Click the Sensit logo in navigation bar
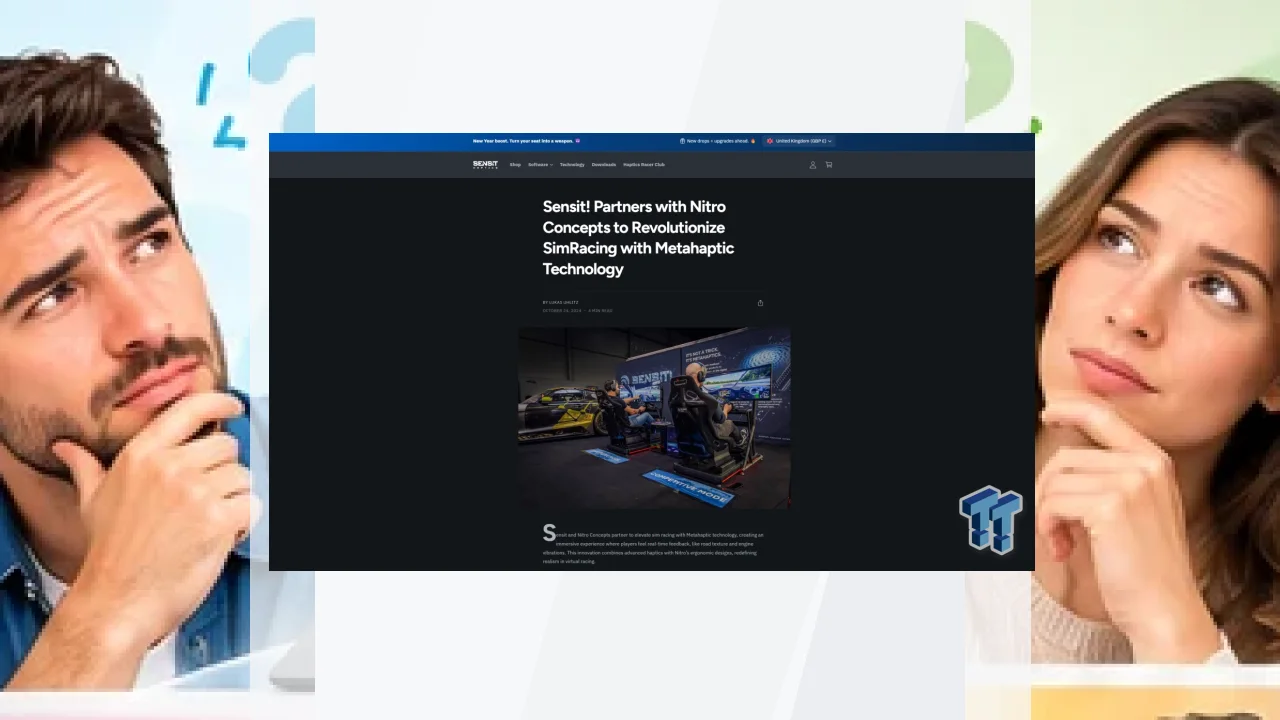 (x=485, y=165)
